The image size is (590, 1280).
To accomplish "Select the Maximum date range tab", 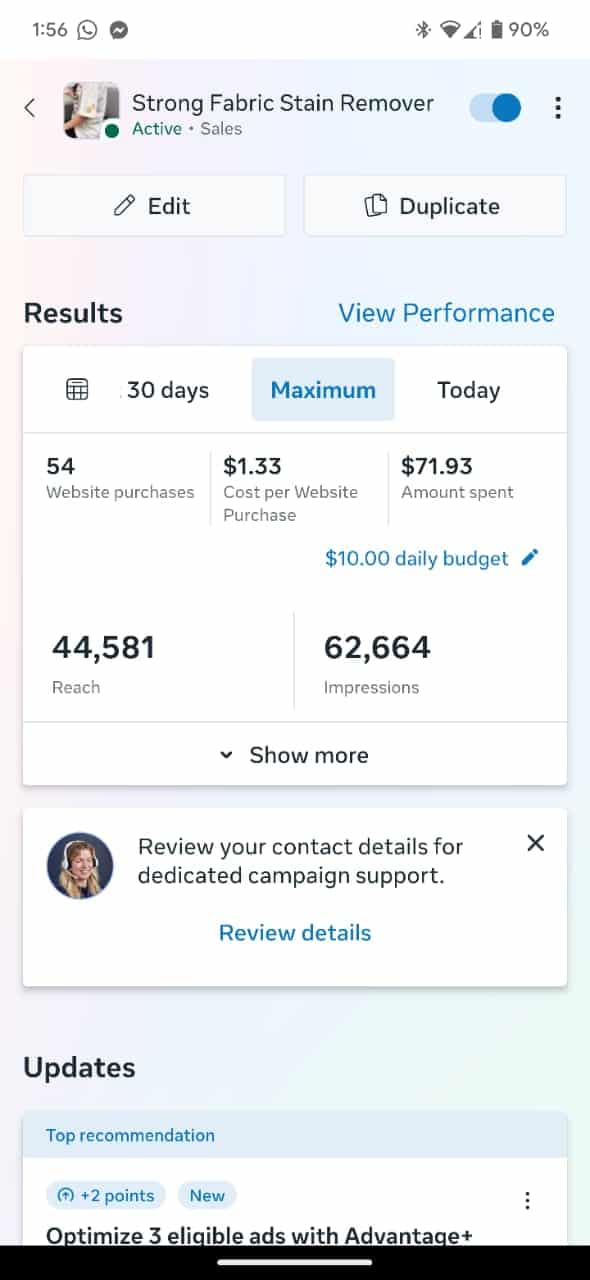I will pos(323,390).
